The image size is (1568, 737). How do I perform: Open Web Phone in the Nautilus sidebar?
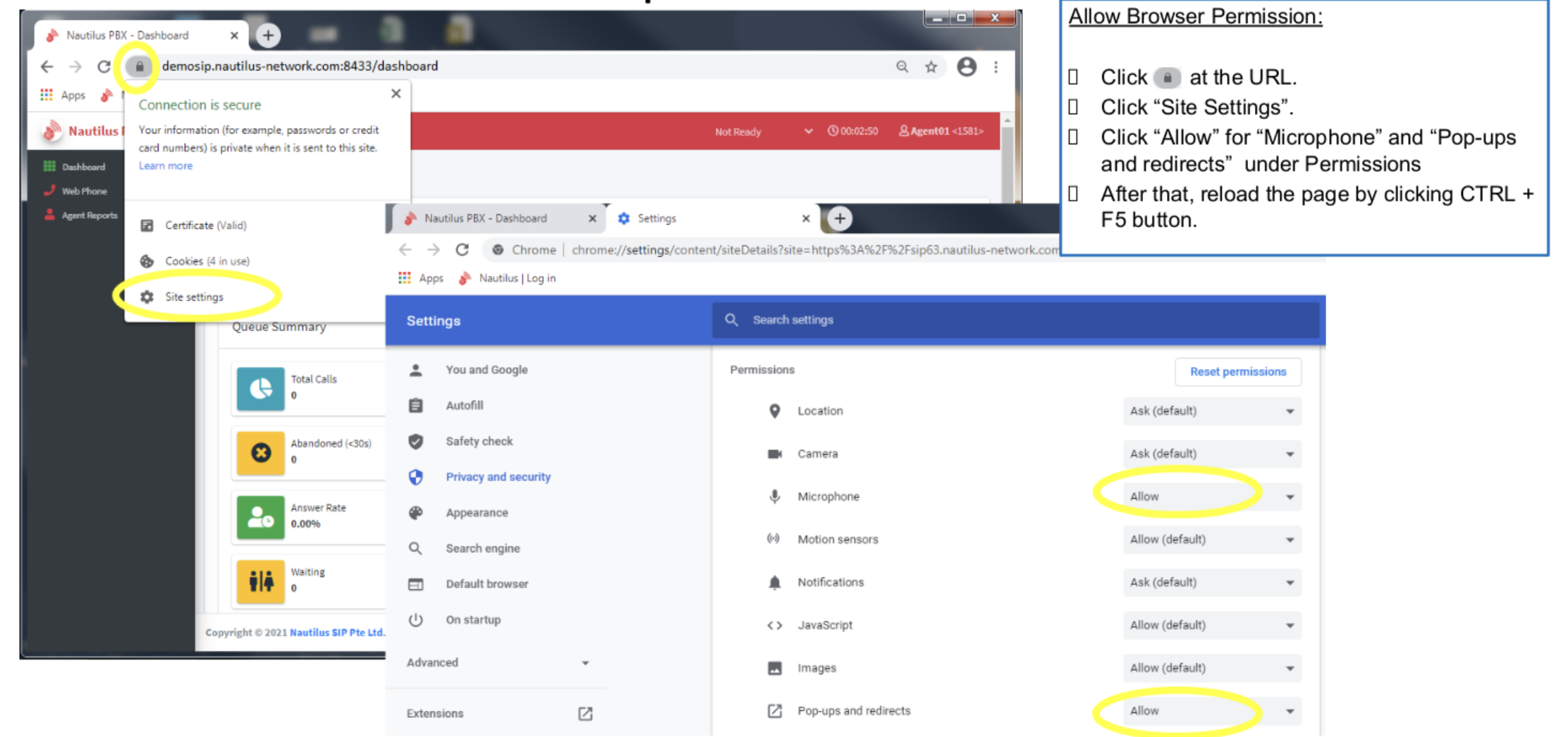75,191
